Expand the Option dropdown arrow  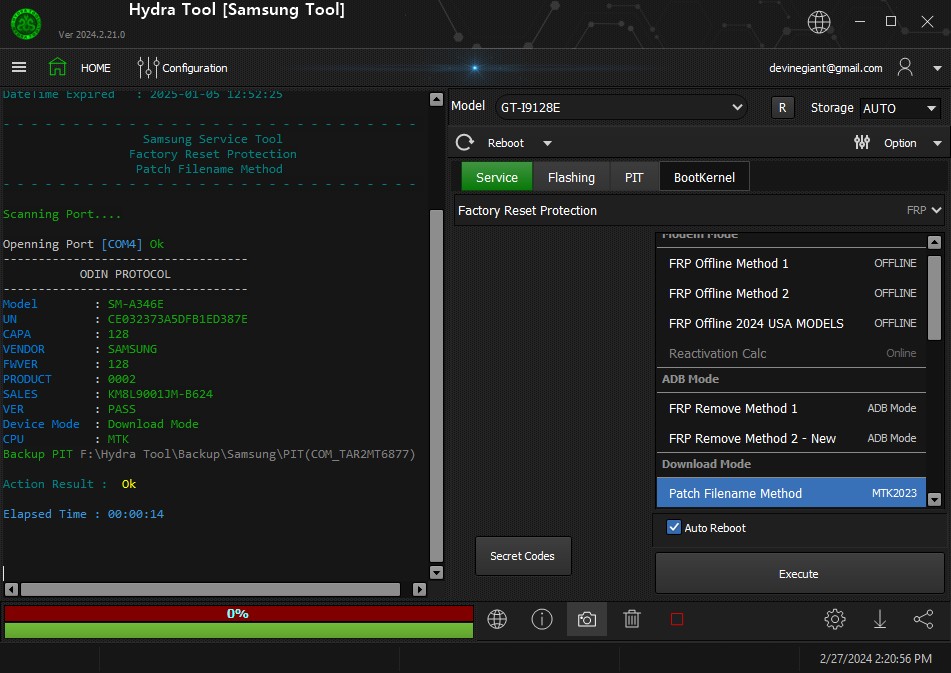tap(937, 143)
